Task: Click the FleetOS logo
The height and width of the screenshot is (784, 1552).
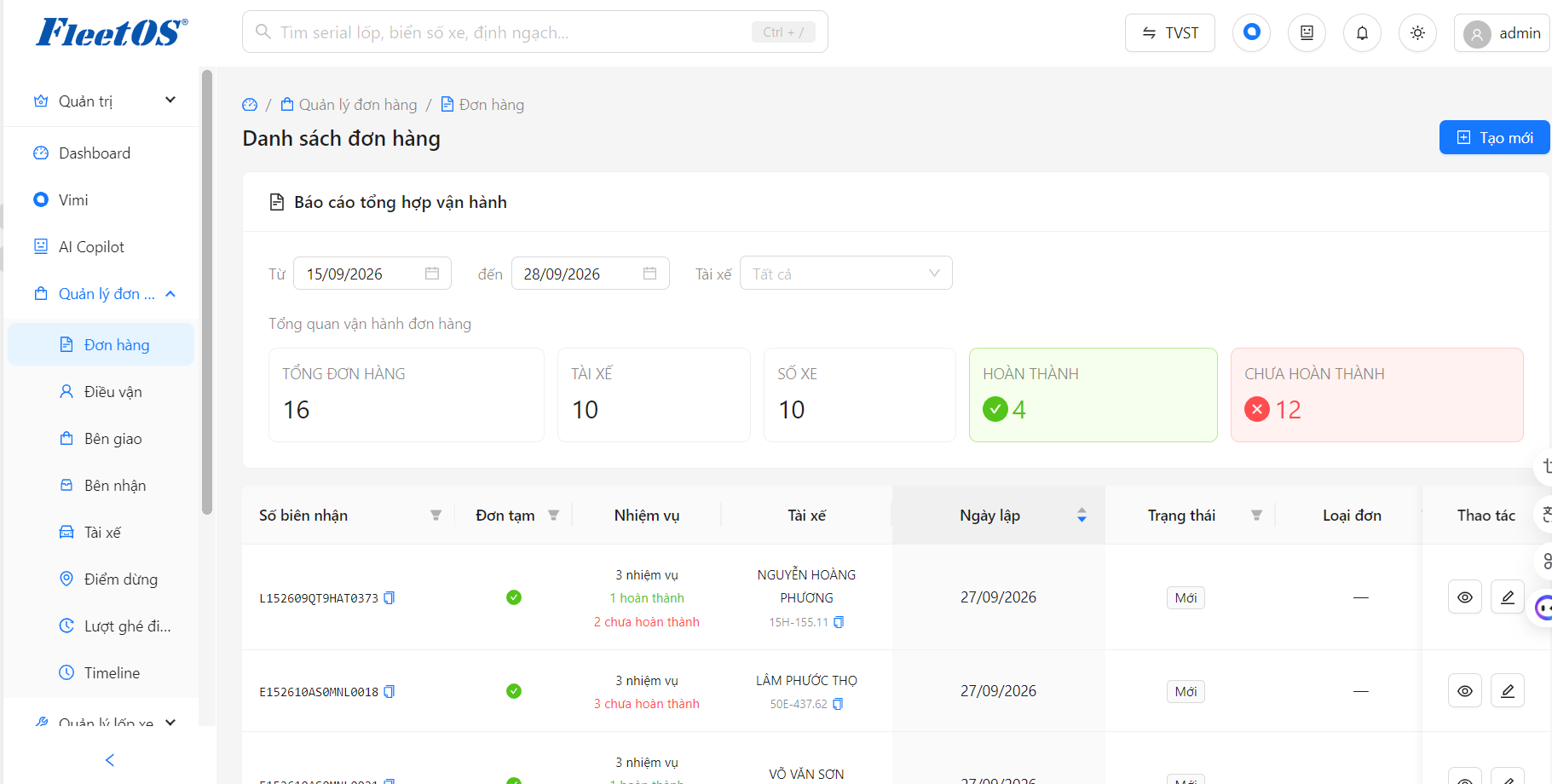Action: click(112, 32)
